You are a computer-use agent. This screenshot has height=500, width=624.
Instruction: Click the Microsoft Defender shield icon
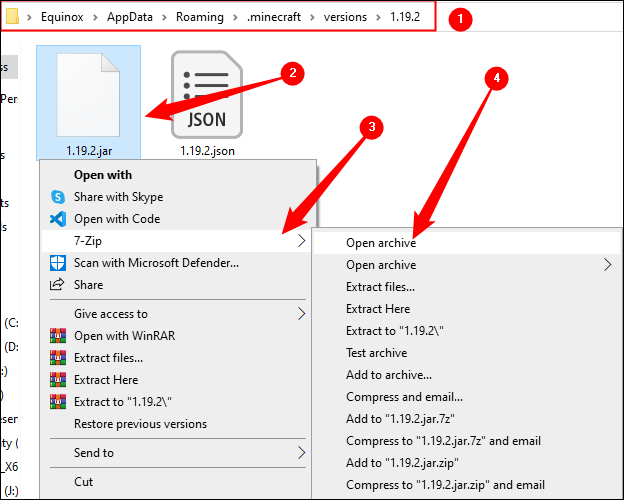(58, 263)
